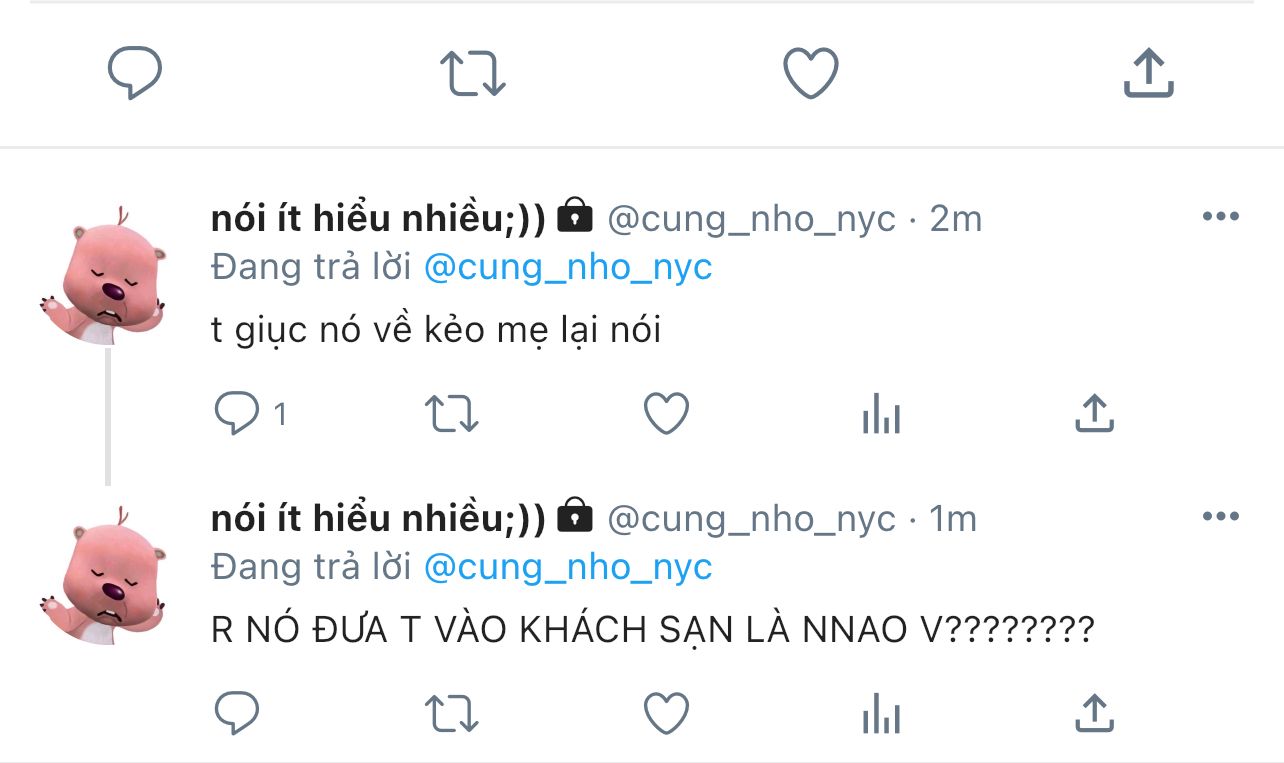Screen dimensions: 1284x763
Task: View analytics for 'kẻo mẹ lại nói' tweet
Action: (881, 413)
